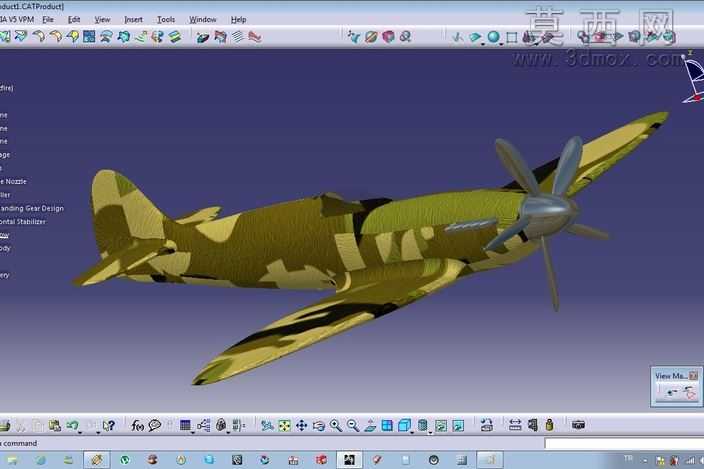Select the Rotate view icon
Screen dimensions: 704x469
click(319, 425)
